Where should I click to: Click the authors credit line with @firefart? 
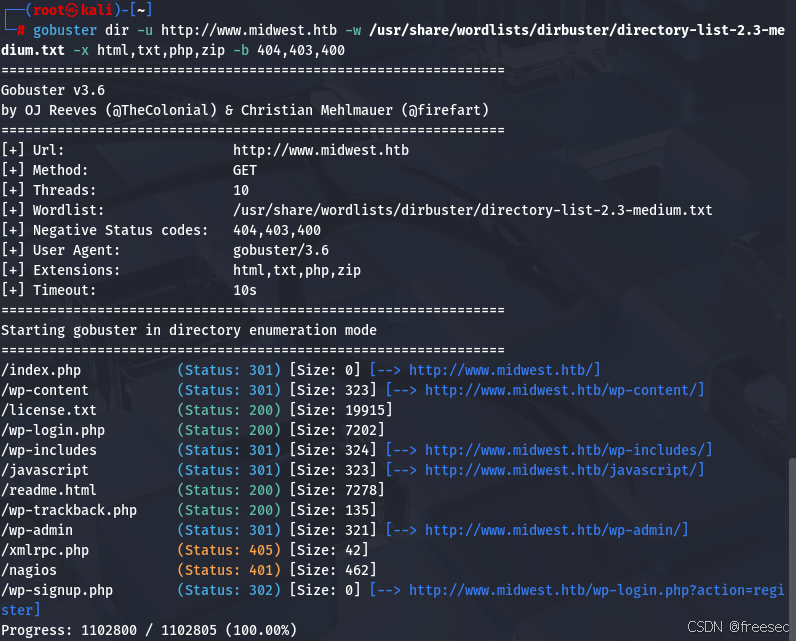coord(245,110)
